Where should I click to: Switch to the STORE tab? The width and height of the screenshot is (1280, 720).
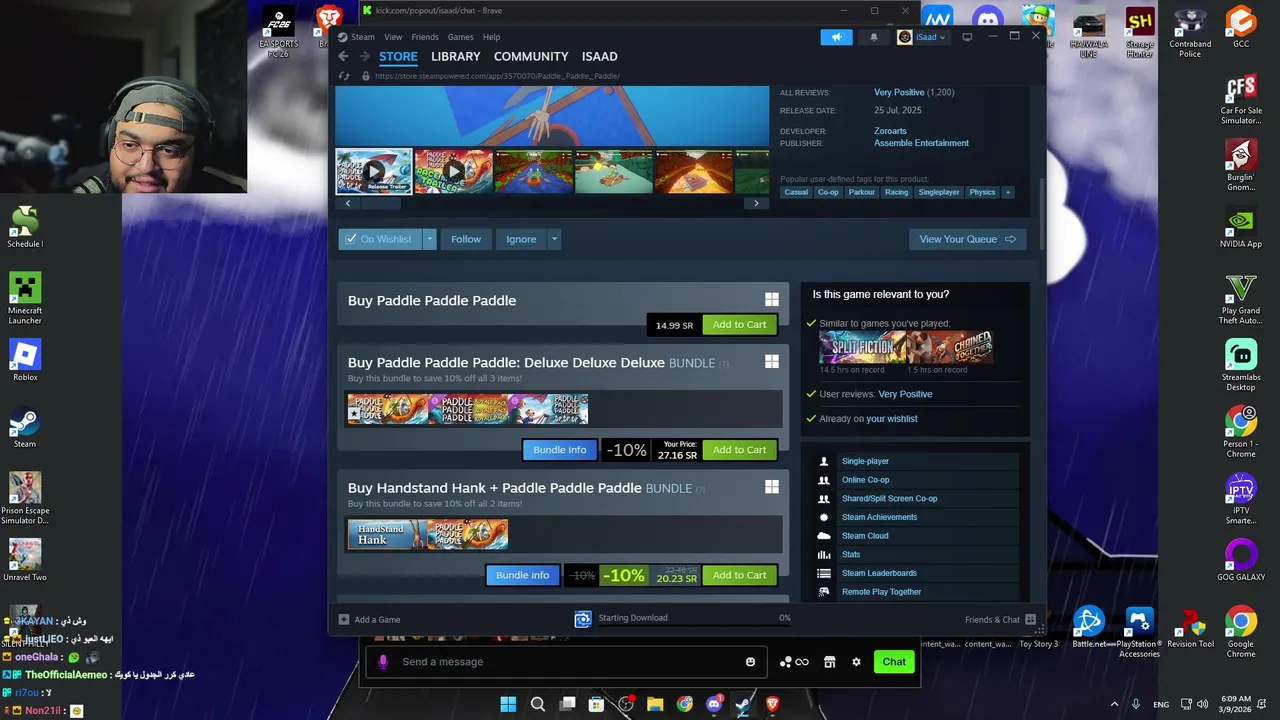click(398, 56)
